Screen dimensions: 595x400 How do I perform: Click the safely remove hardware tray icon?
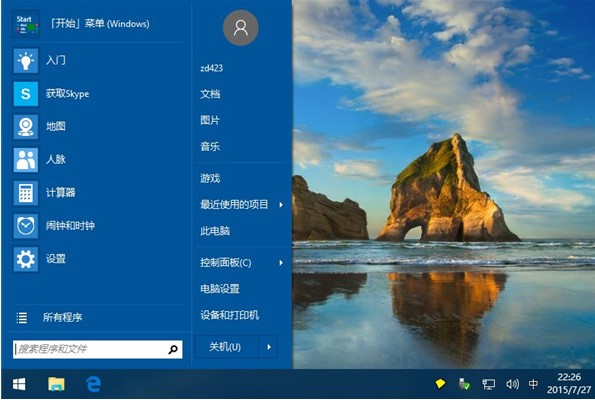[x=464, y=384]
